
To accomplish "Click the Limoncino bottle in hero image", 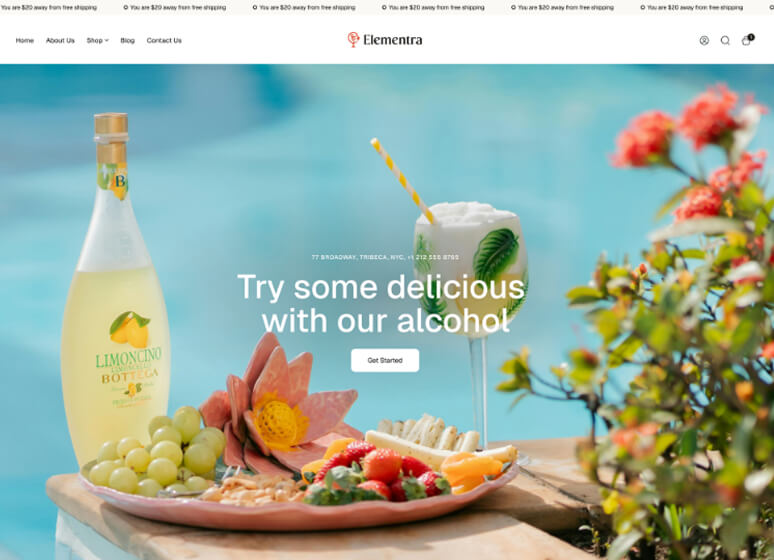I will (x=116, y=289).
